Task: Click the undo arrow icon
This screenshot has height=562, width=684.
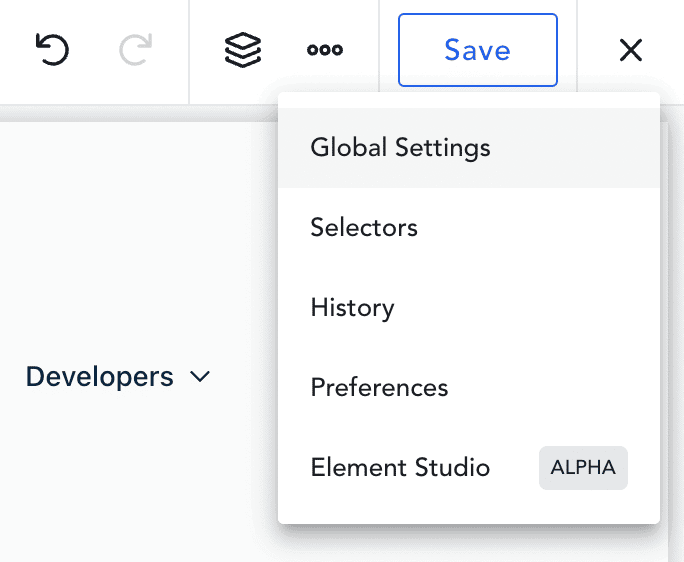Action: click(52, 50)
